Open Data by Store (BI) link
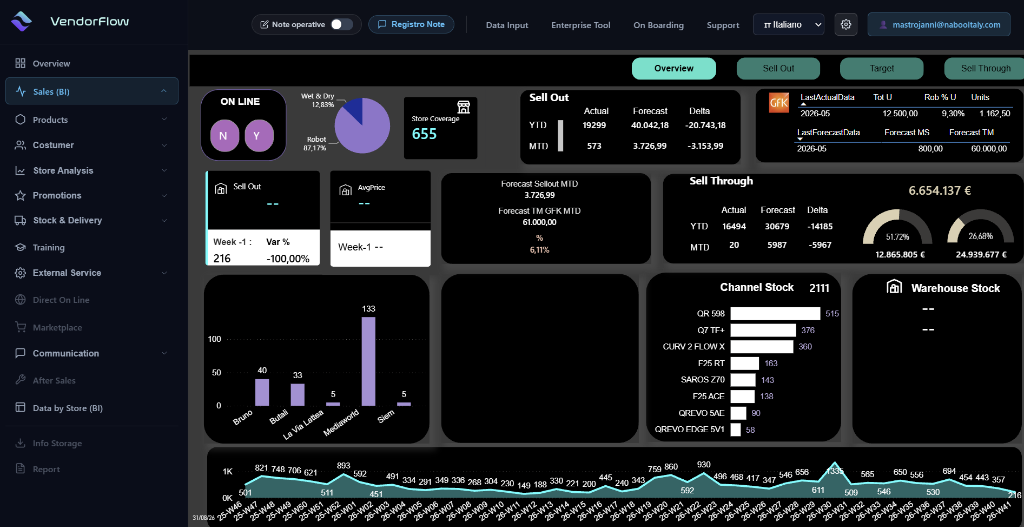 pos(67,407)
